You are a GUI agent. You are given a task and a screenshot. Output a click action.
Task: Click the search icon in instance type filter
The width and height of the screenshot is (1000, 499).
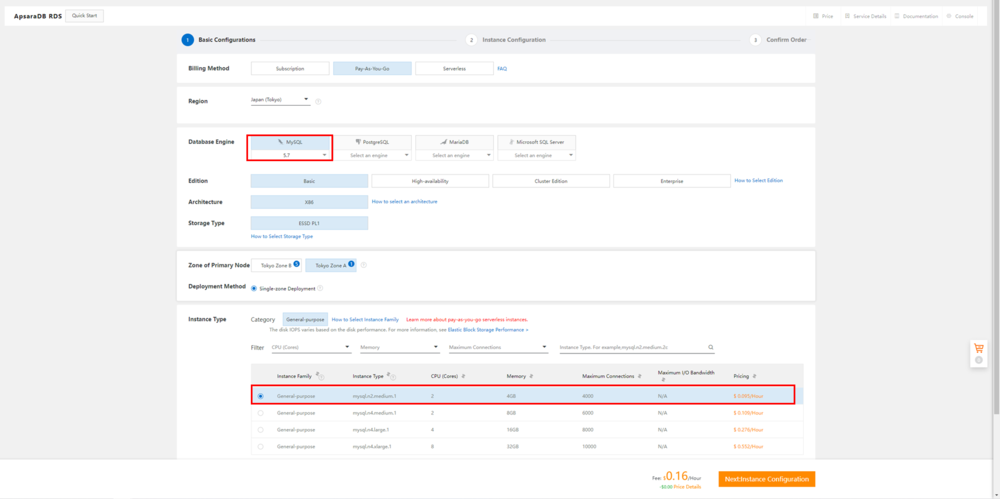[x=711, y=348]
